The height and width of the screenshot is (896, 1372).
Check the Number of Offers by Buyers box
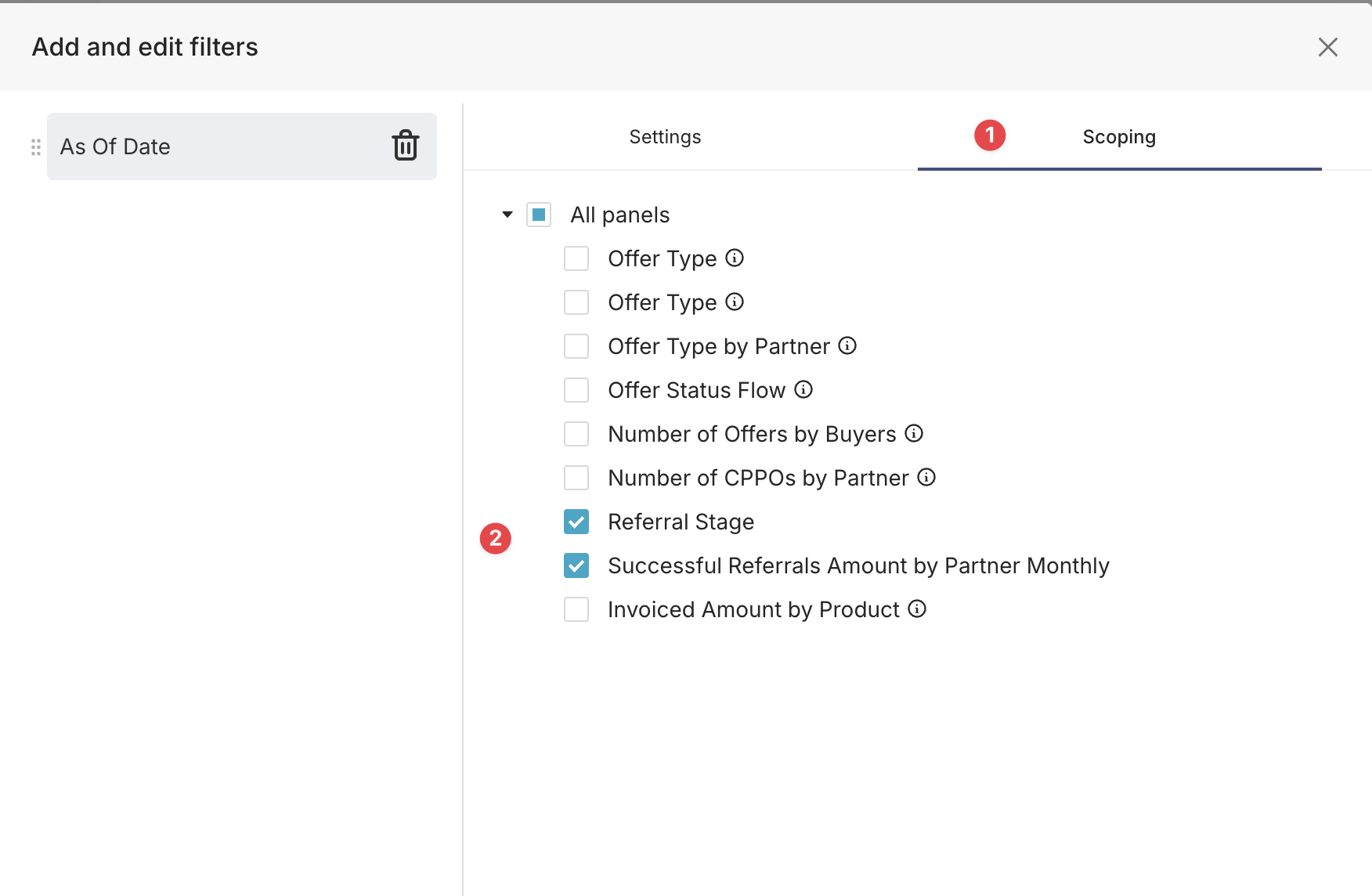pos(576,434)
